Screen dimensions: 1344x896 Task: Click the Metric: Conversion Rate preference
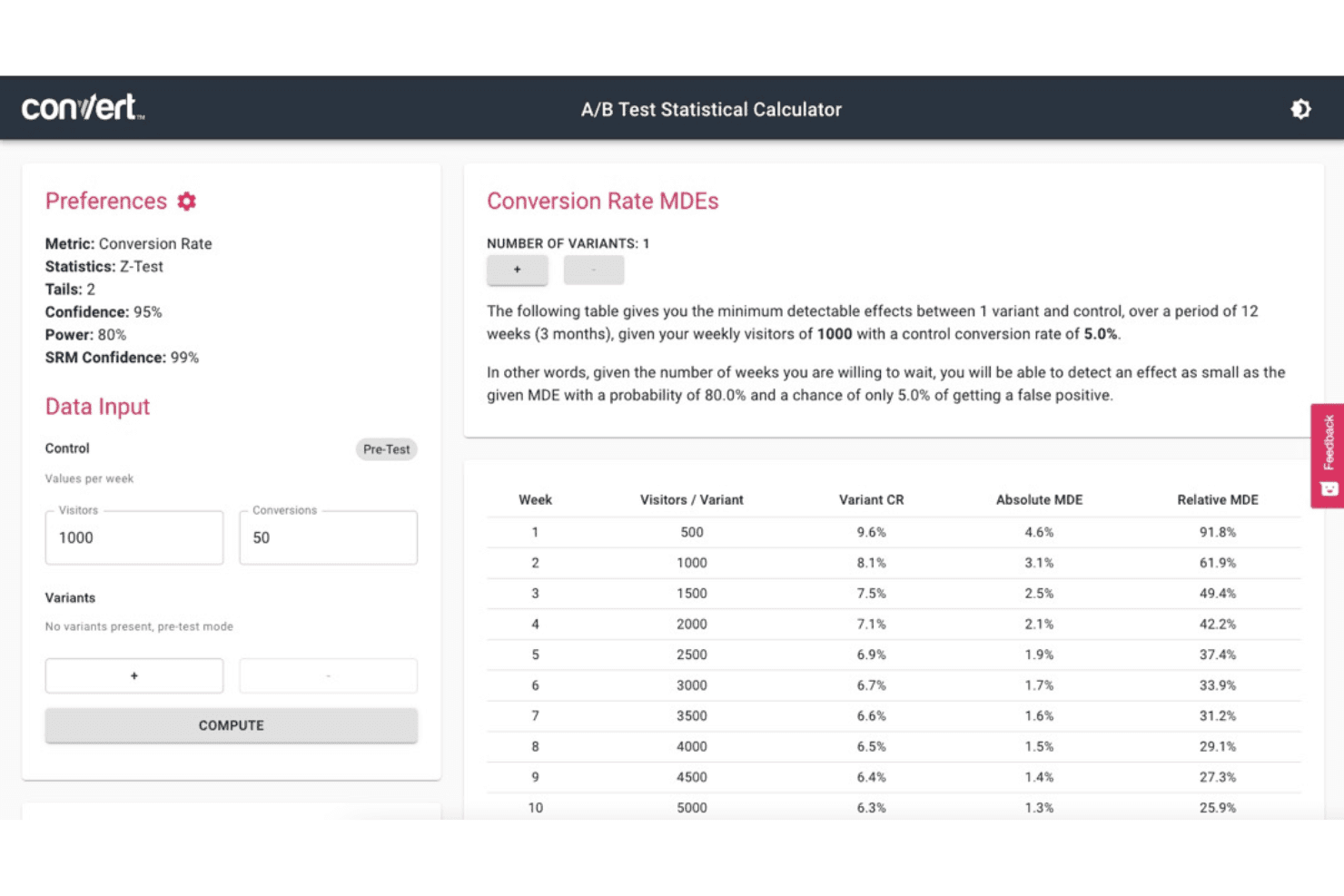pos(128,243)
